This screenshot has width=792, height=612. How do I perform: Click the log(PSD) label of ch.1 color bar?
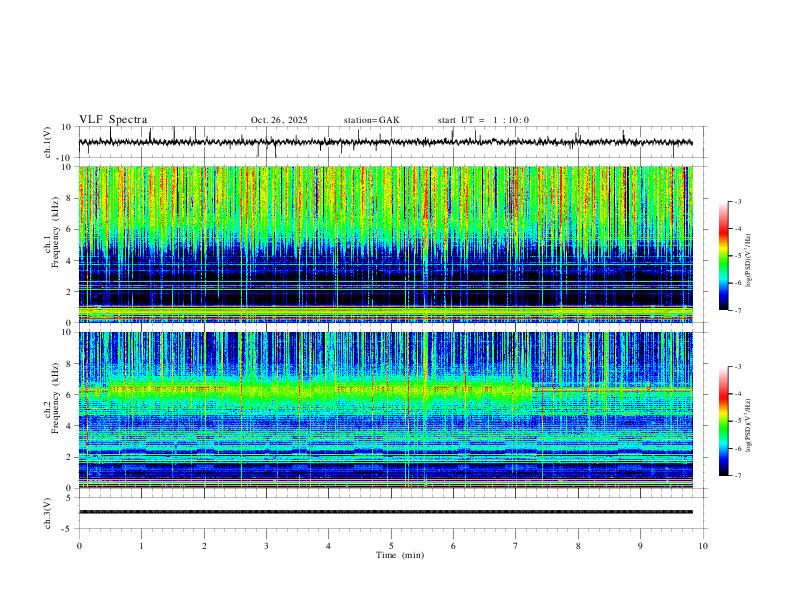point(748,261)
